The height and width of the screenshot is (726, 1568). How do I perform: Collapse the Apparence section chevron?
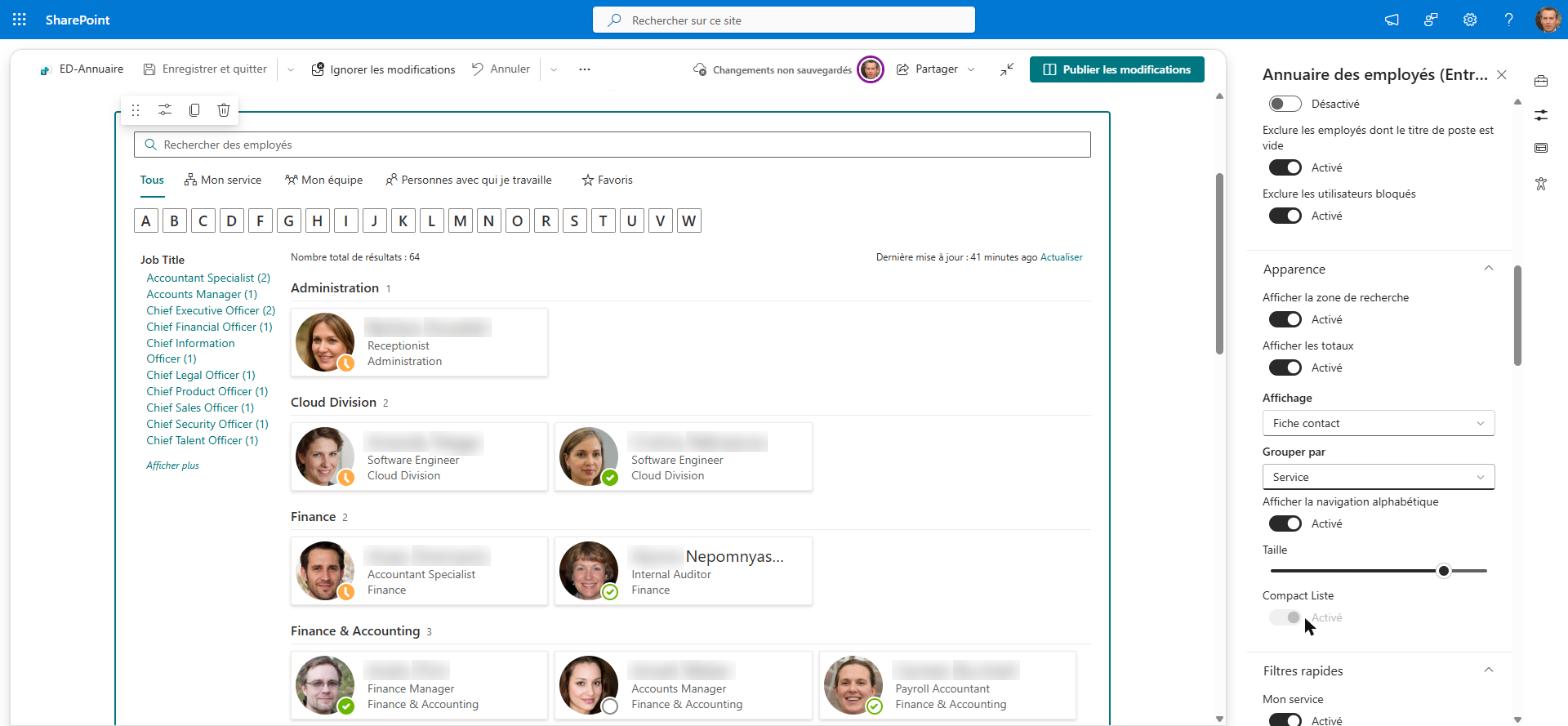click(x=1488, y=269)
